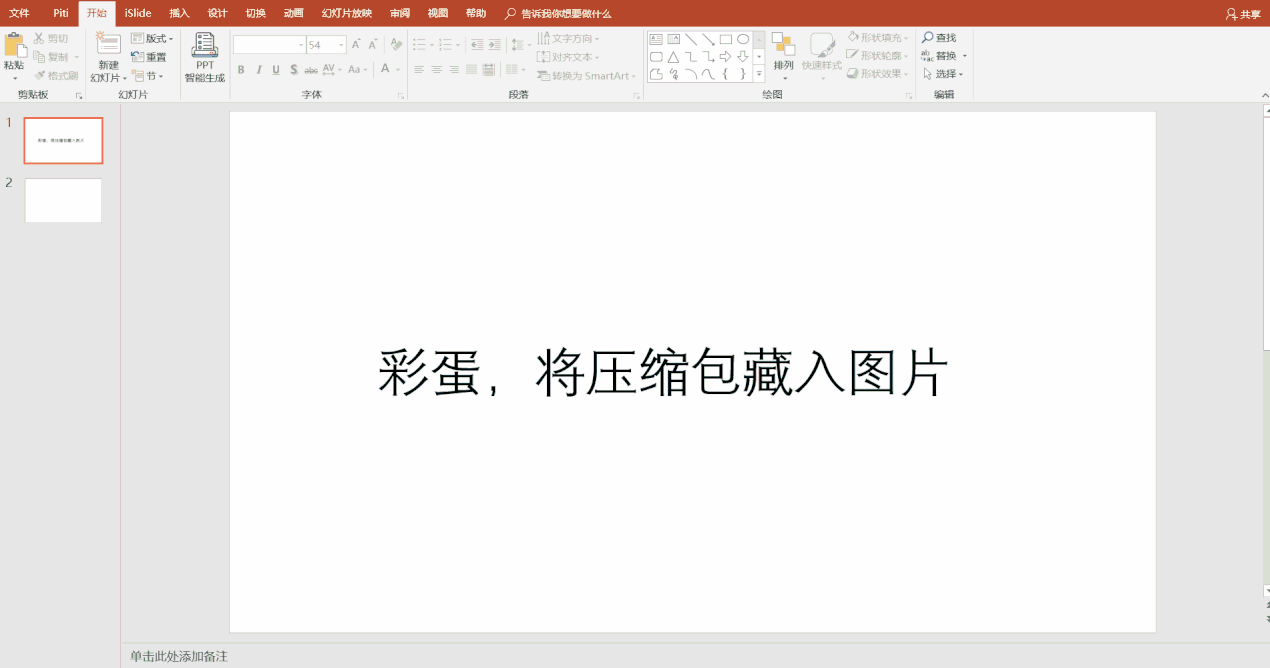The width and height of the screenshot is (1270, 668).
Task: Open the 视图 (View) menu tab
Action: [x=438, y=13]
